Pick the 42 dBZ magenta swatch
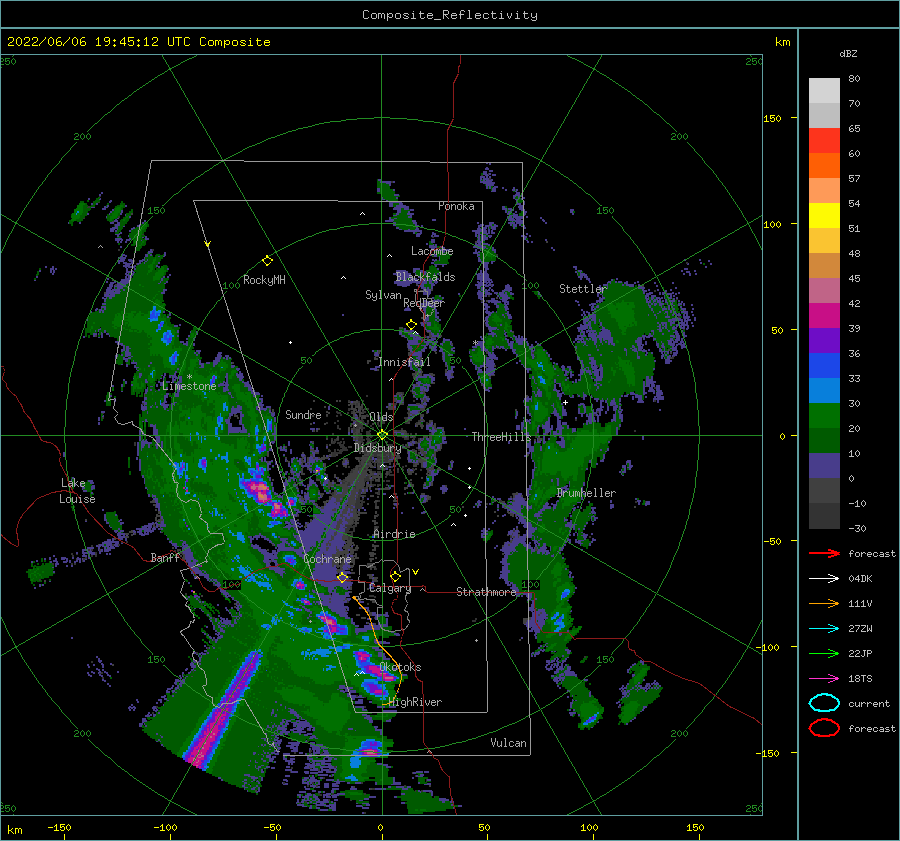Screen dimensions: 900x841 click(x=824, y=315)
